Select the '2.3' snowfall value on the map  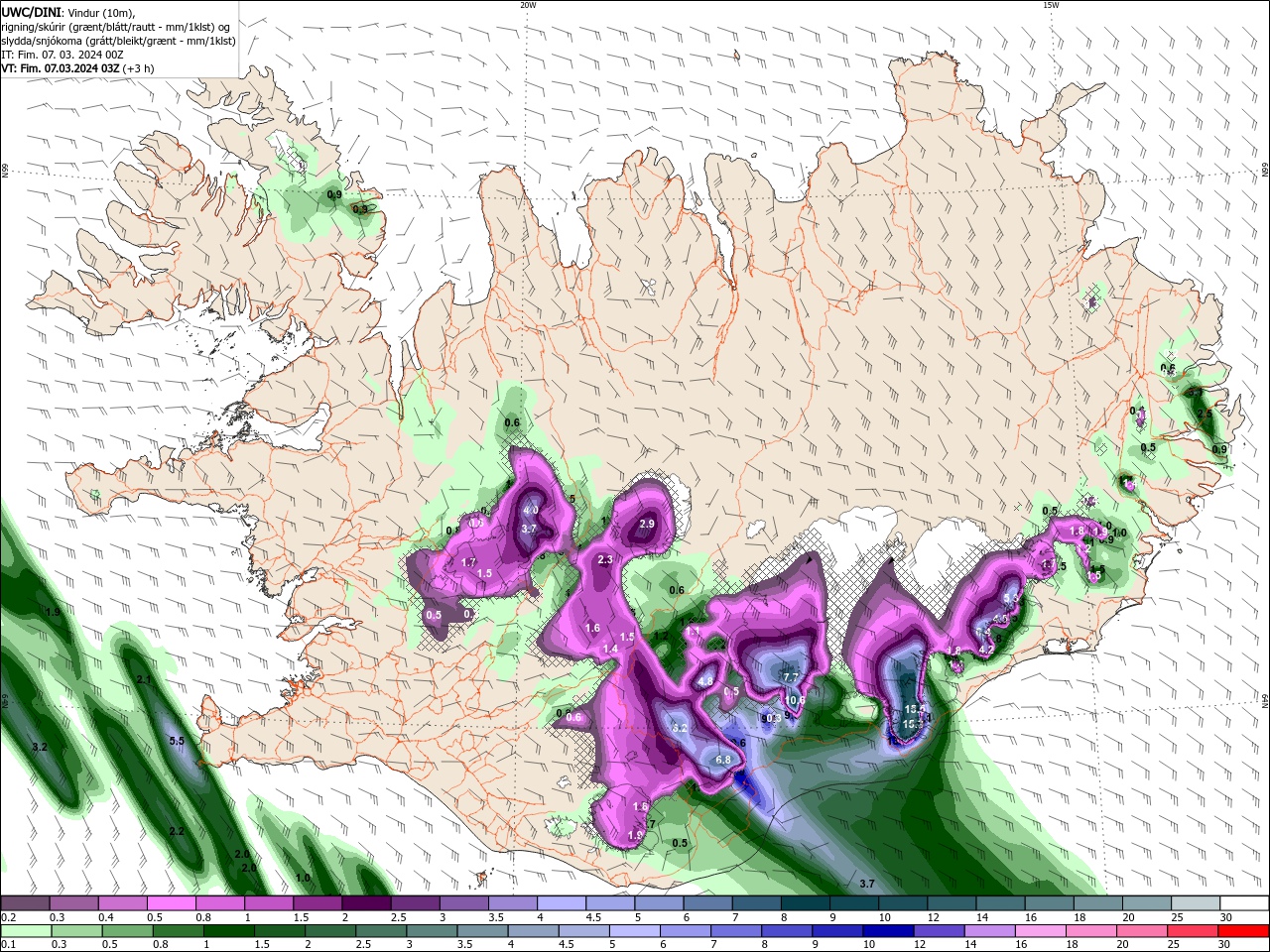coord(605,560)
